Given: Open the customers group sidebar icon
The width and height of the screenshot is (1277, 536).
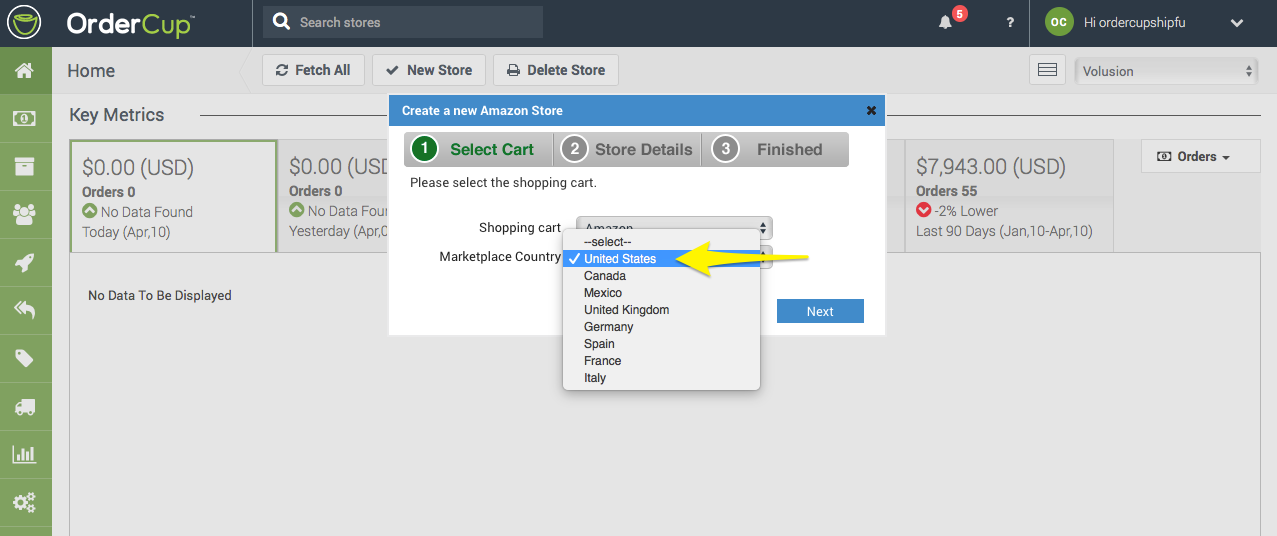Looking at the screenshot, I should pyautogui.click(x=25, y=215).
